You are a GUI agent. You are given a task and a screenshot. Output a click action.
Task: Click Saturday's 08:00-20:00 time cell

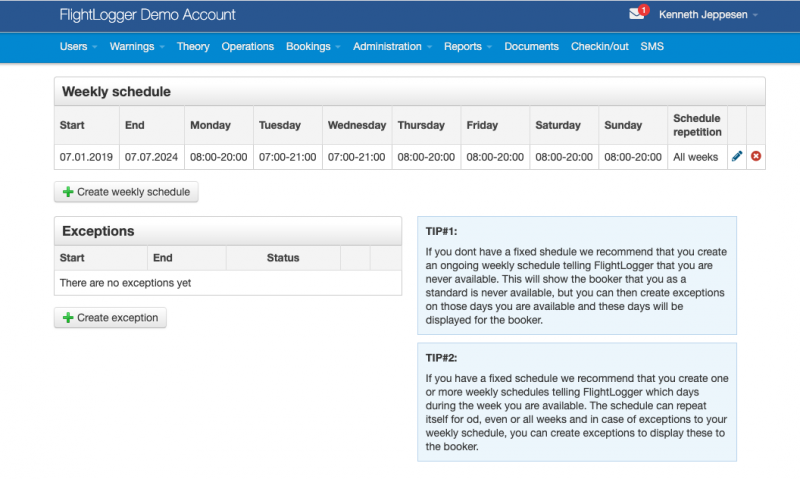(x=564, y=157)
